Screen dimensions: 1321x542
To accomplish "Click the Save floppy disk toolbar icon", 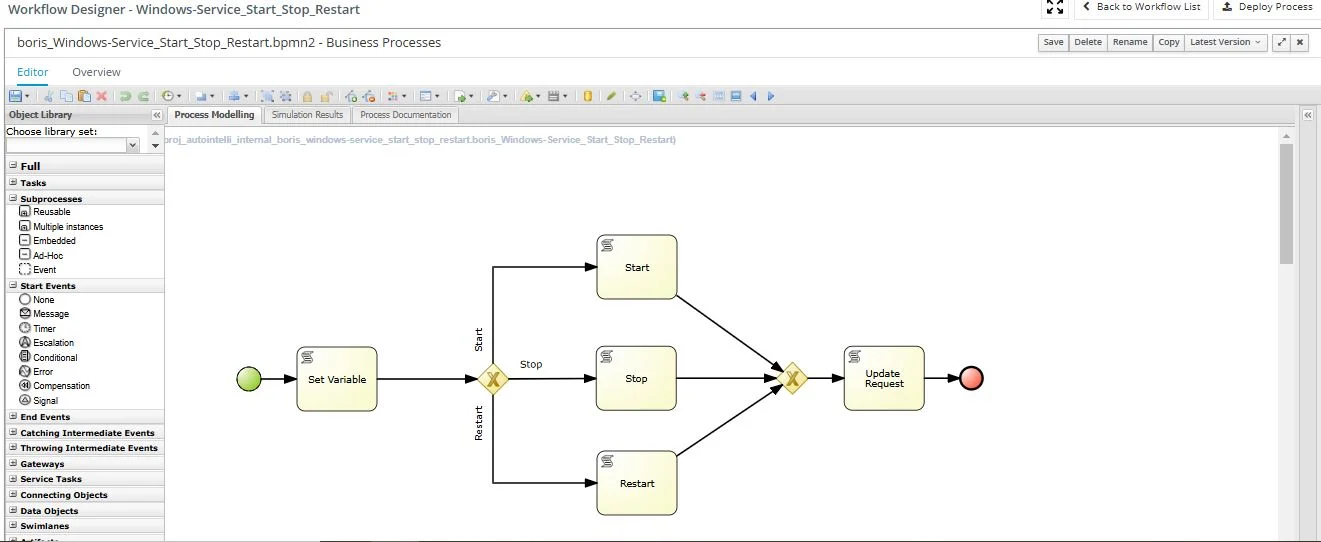I will [x=15, y=96].
